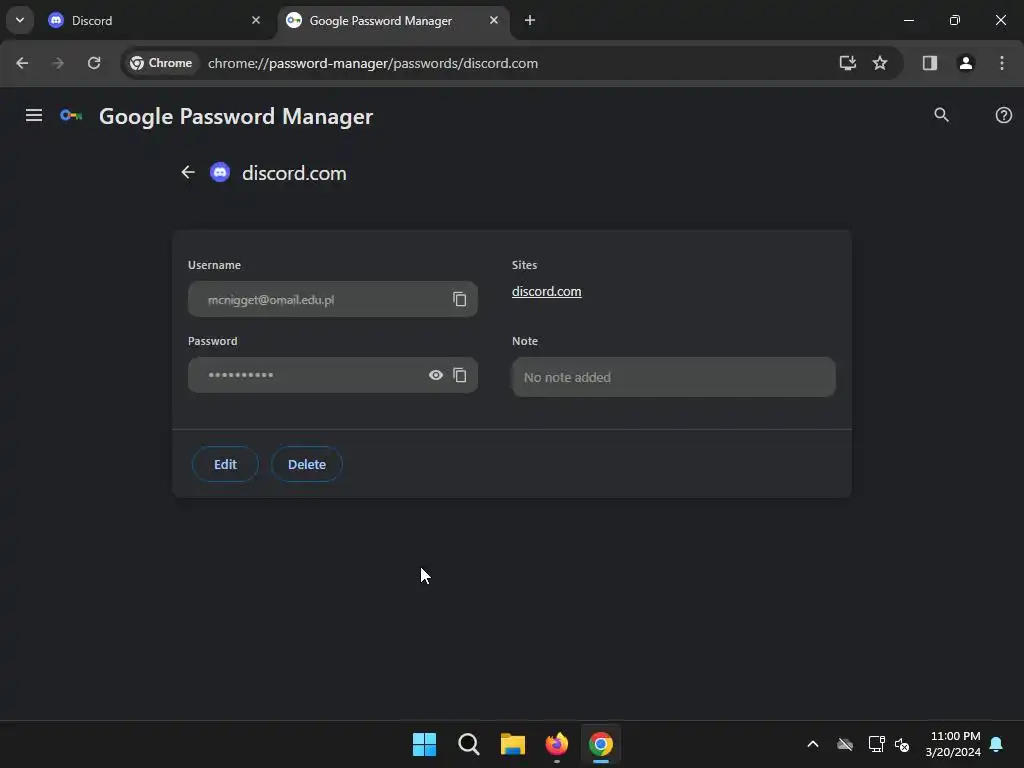Open the network tray icon
Image resolution: width=1024 pixels, height=768 pixels.
[x=876, y=744]
